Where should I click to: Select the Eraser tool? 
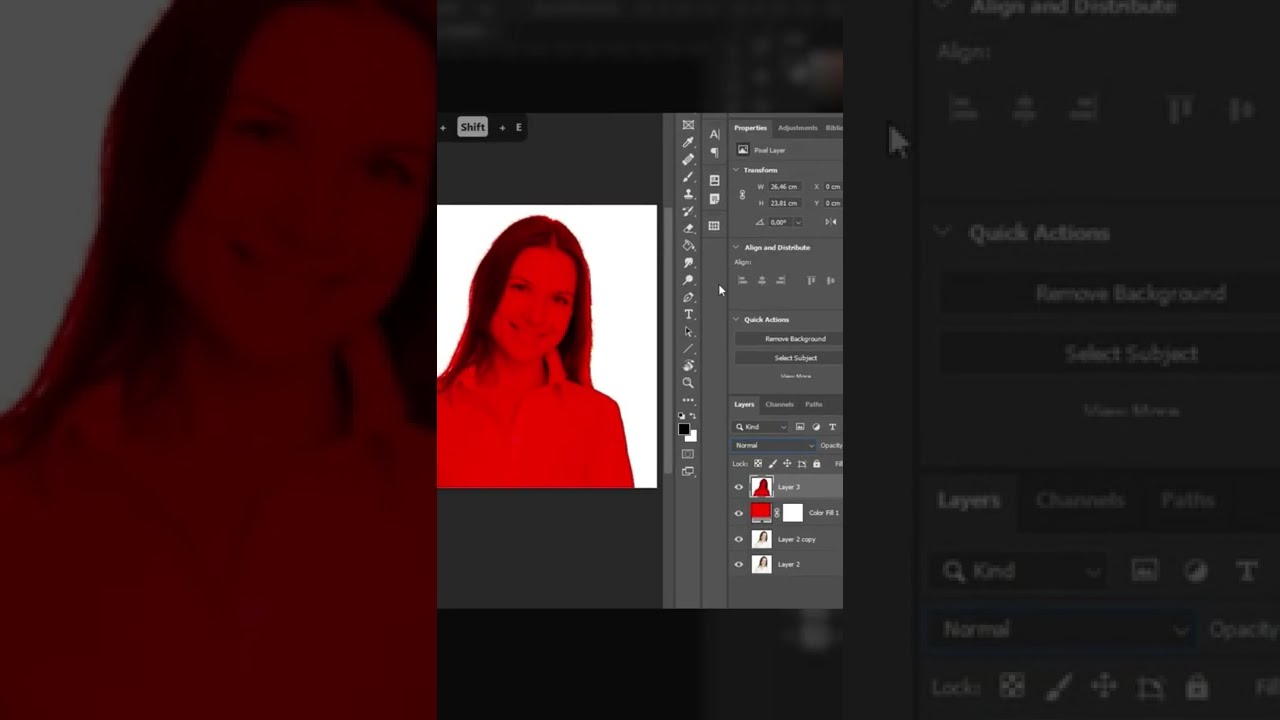coord(688,228)
